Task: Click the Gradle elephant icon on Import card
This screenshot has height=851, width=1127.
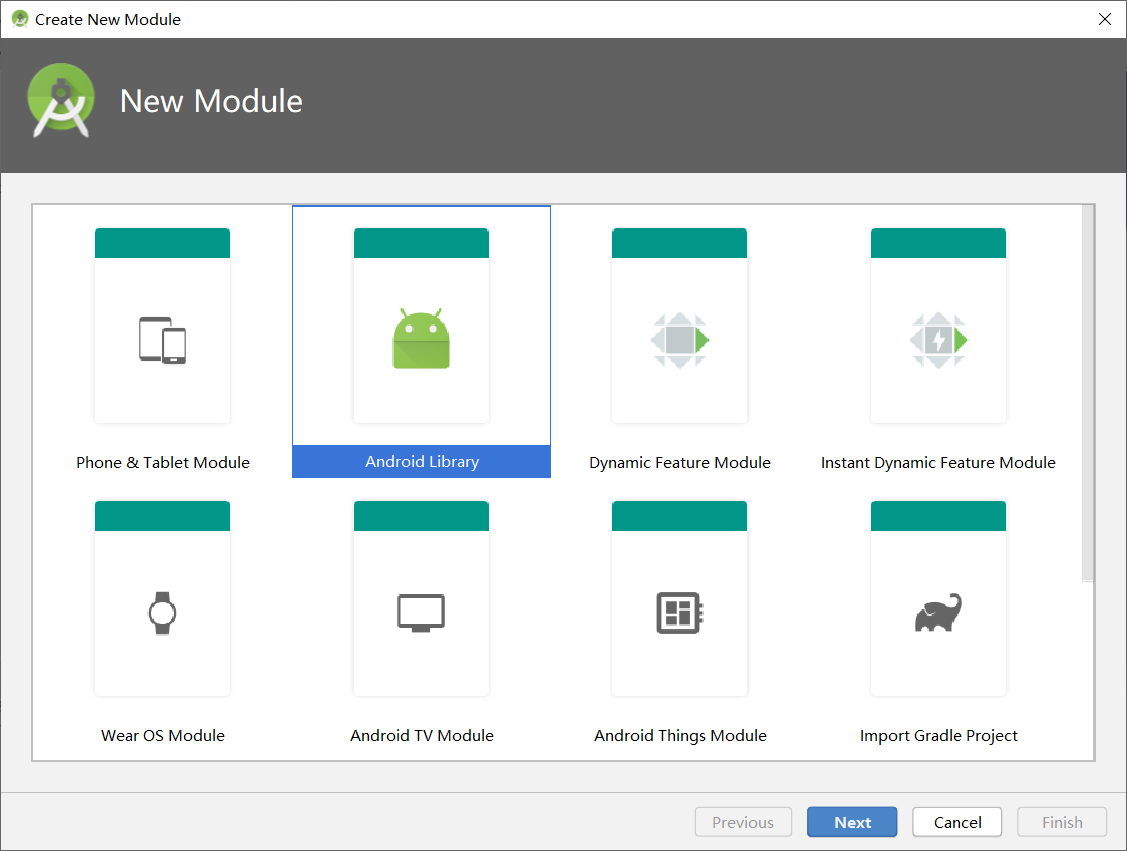Action: point(938,613)
